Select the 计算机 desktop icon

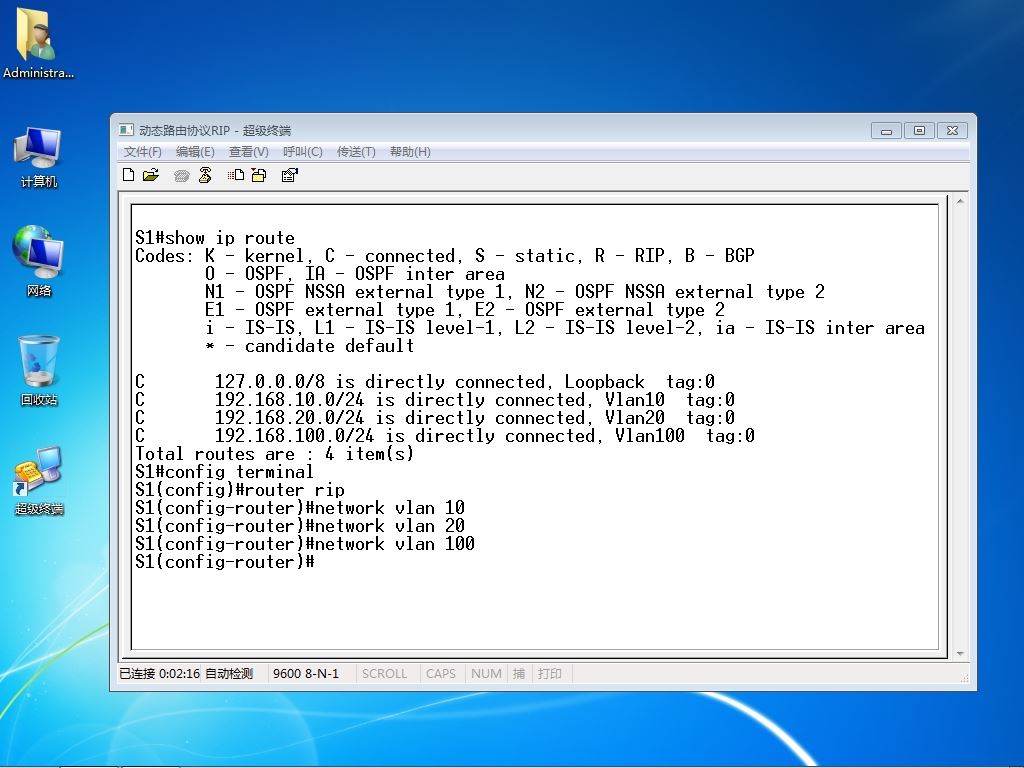pyautogui.click(x=38, y=157)
